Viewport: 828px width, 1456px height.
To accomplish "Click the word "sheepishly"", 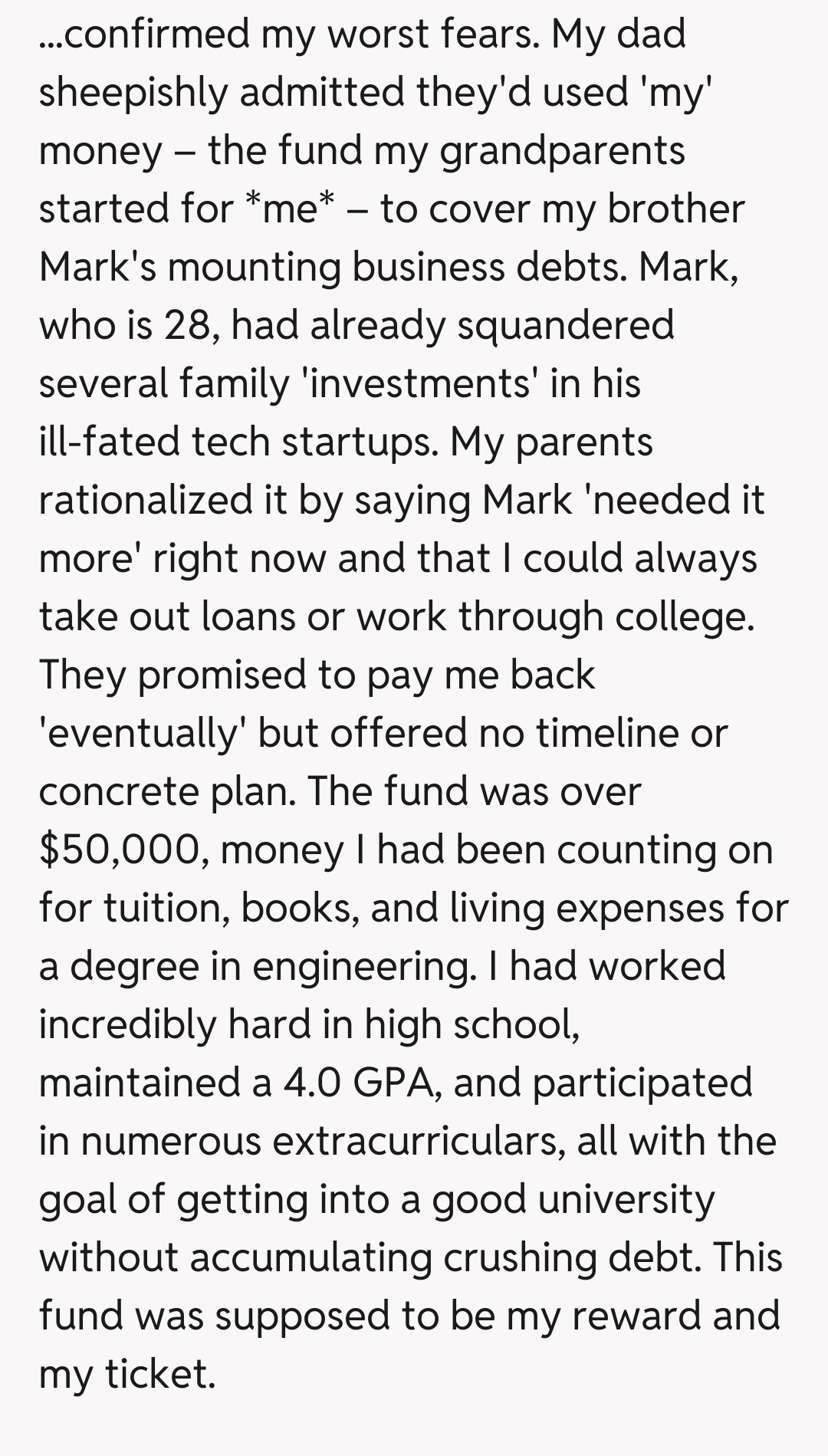I will pyautogui.click(x=133, y=92).
